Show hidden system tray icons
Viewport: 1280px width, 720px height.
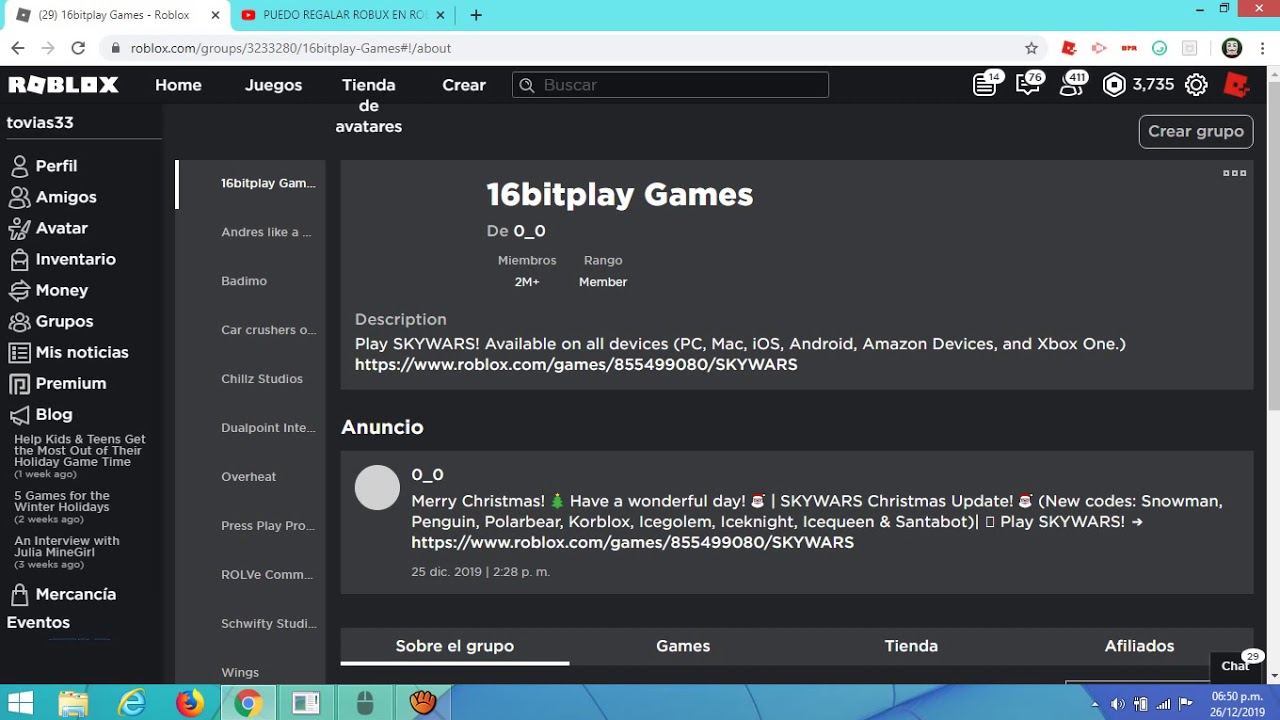tap(1095, 704)
